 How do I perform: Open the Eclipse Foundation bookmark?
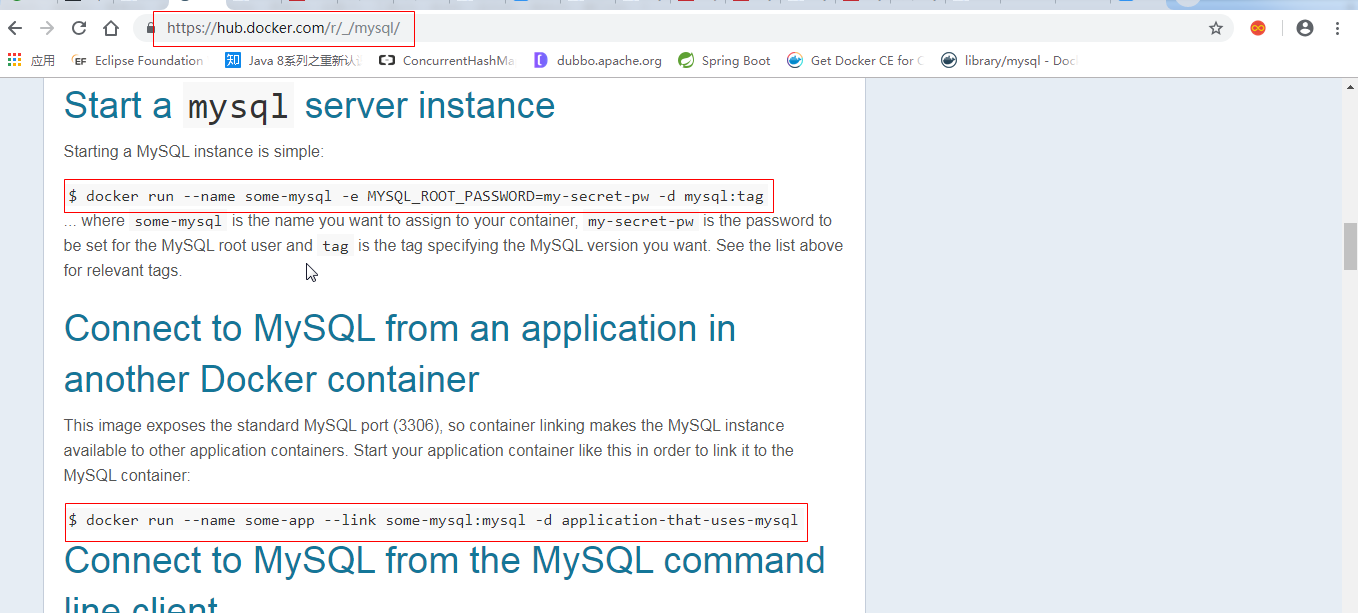138,61
